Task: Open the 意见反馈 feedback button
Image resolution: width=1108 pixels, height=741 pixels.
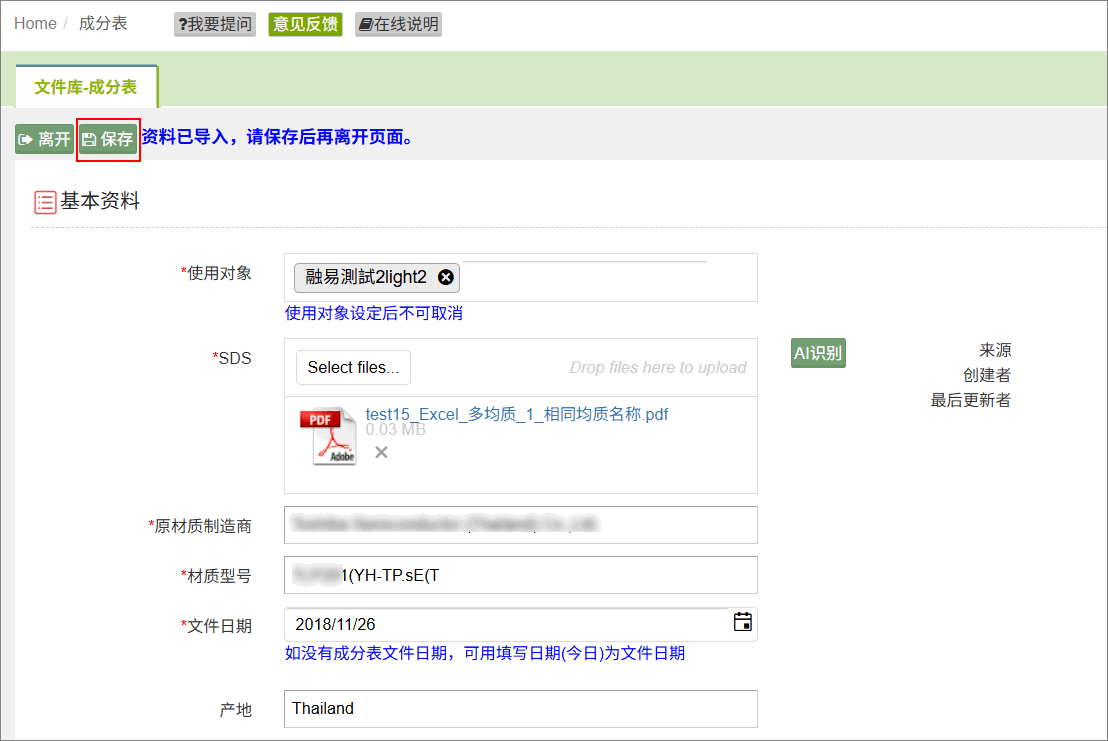Action: click(x=305, y=24)
